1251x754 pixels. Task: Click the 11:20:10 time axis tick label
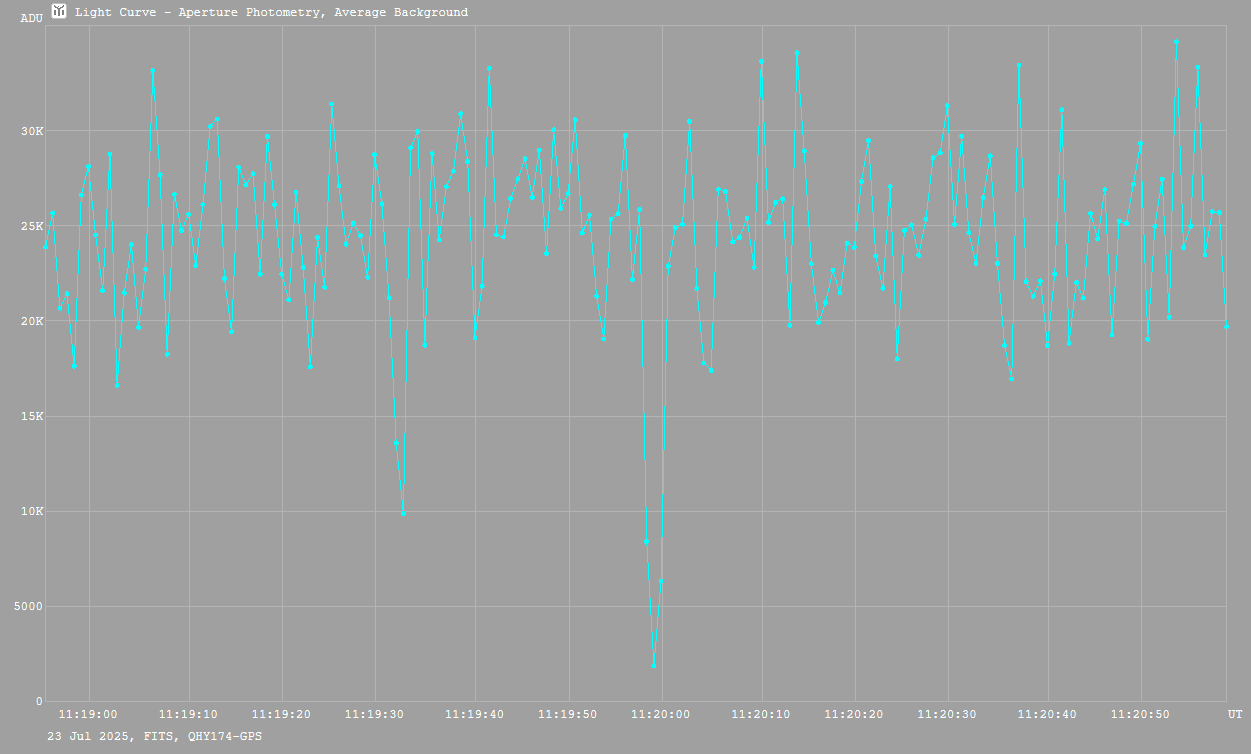(761, 714)
